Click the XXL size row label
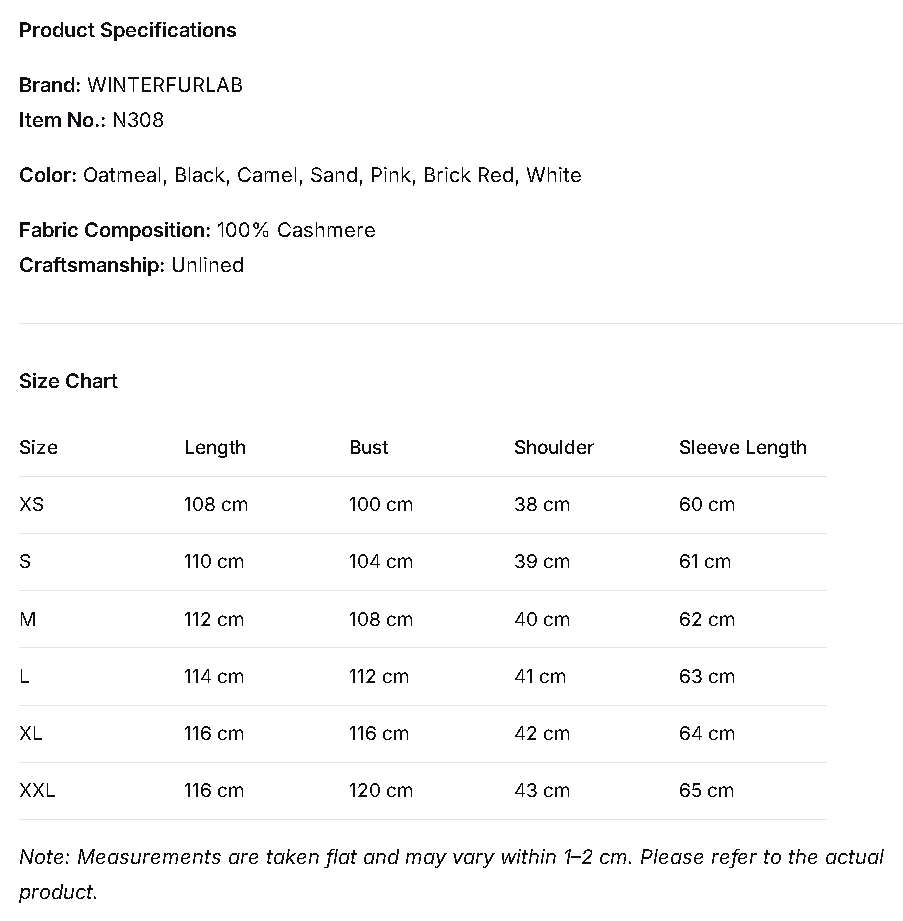Image resolution: width=903 pixels, height=921 pixels. coord(37,790)
